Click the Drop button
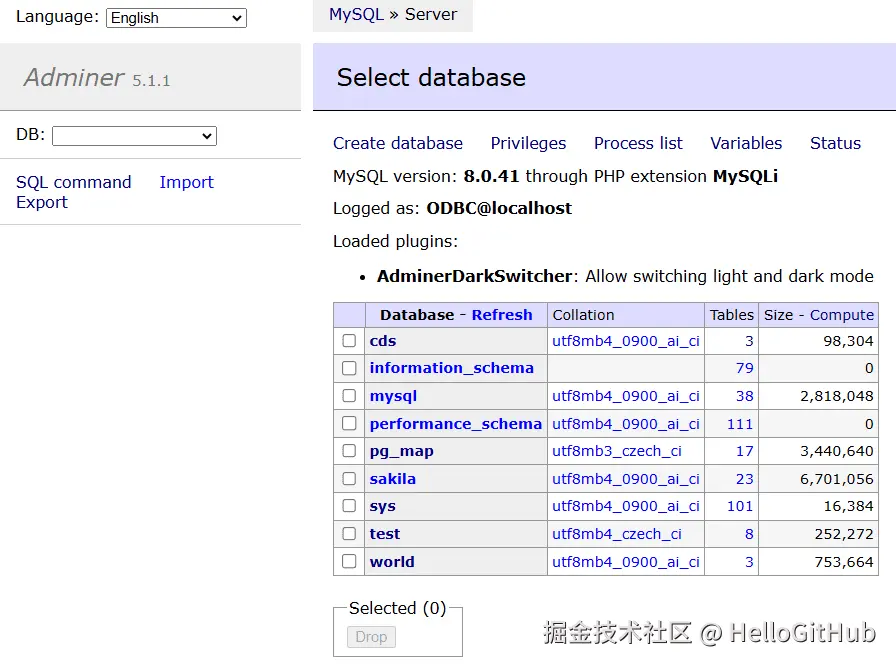 (371, 636)
